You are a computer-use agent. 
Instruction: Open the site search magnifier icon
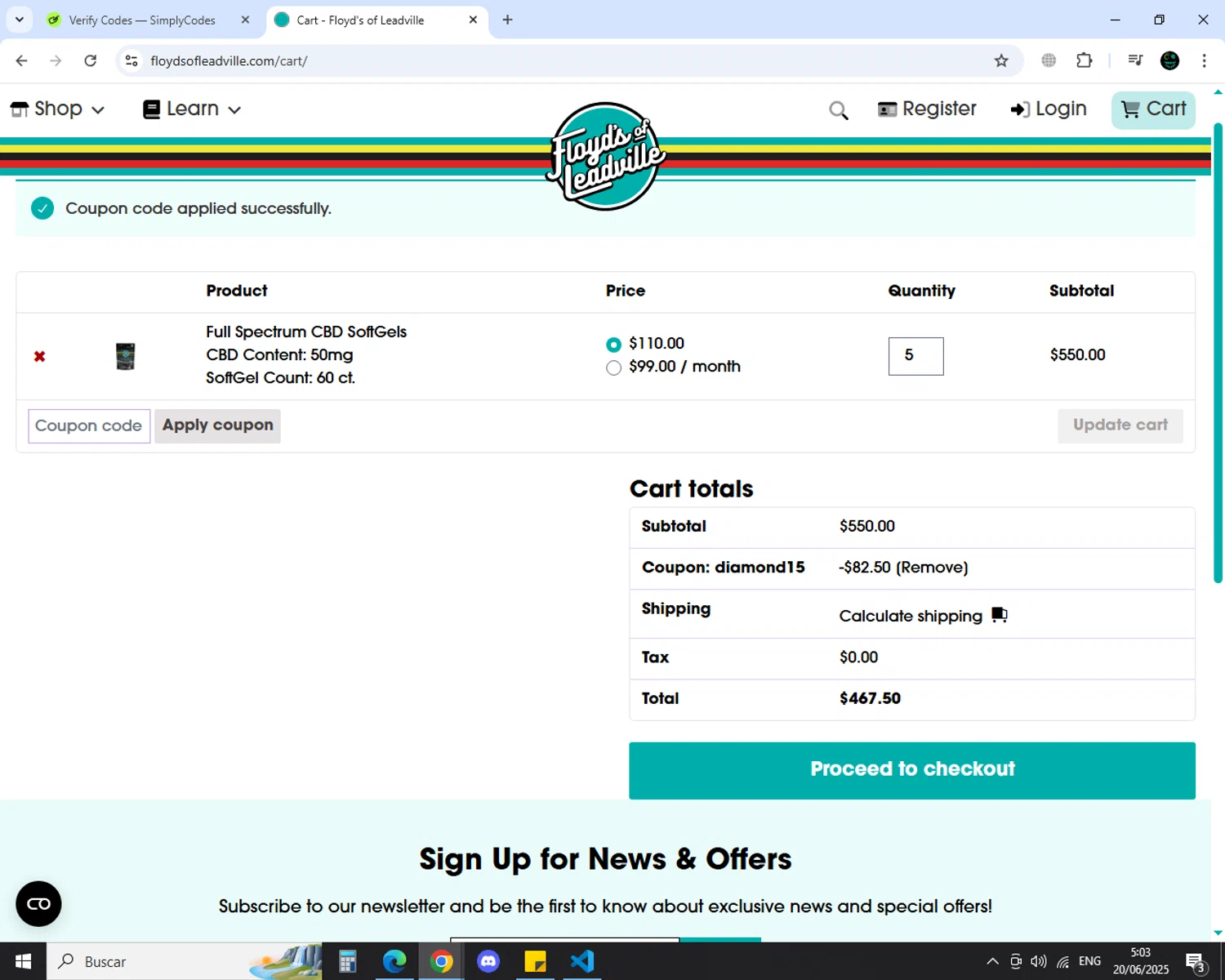(839, 110)
